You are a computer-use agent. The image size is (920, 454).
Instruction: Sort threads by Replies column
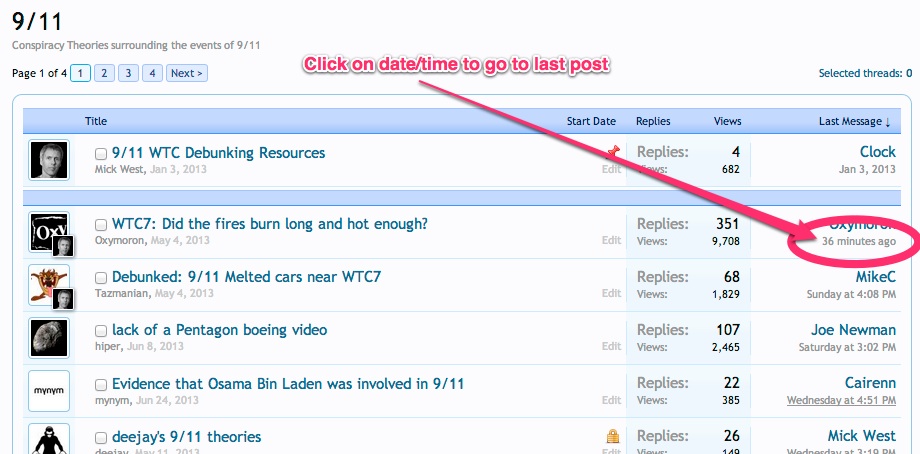click(653, 121)
